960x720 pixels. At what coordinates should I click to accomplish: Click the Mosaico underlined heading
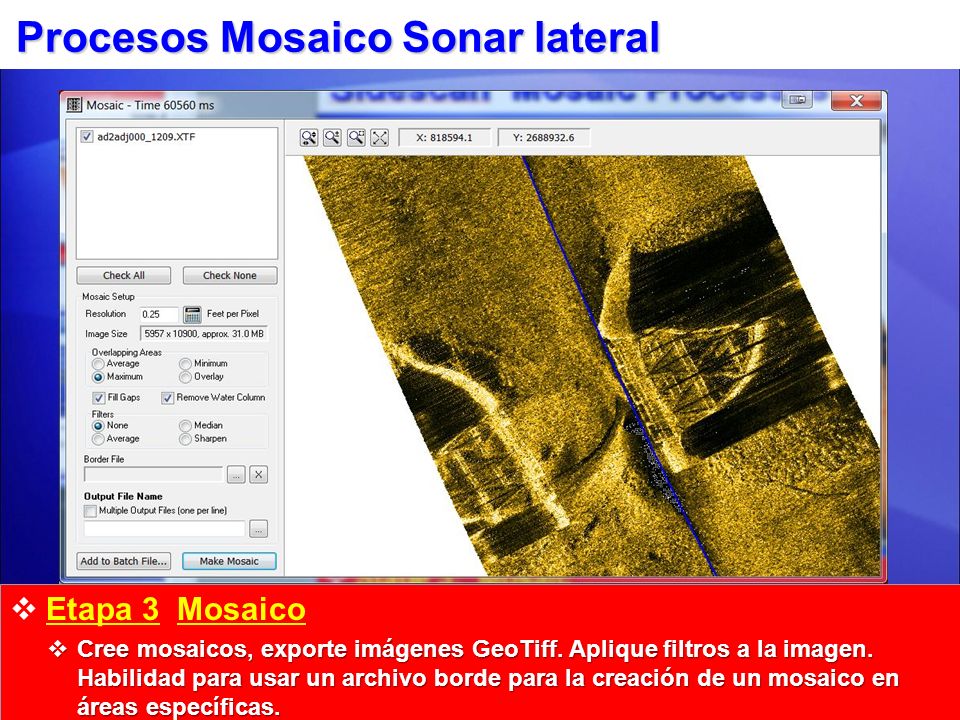241,609
